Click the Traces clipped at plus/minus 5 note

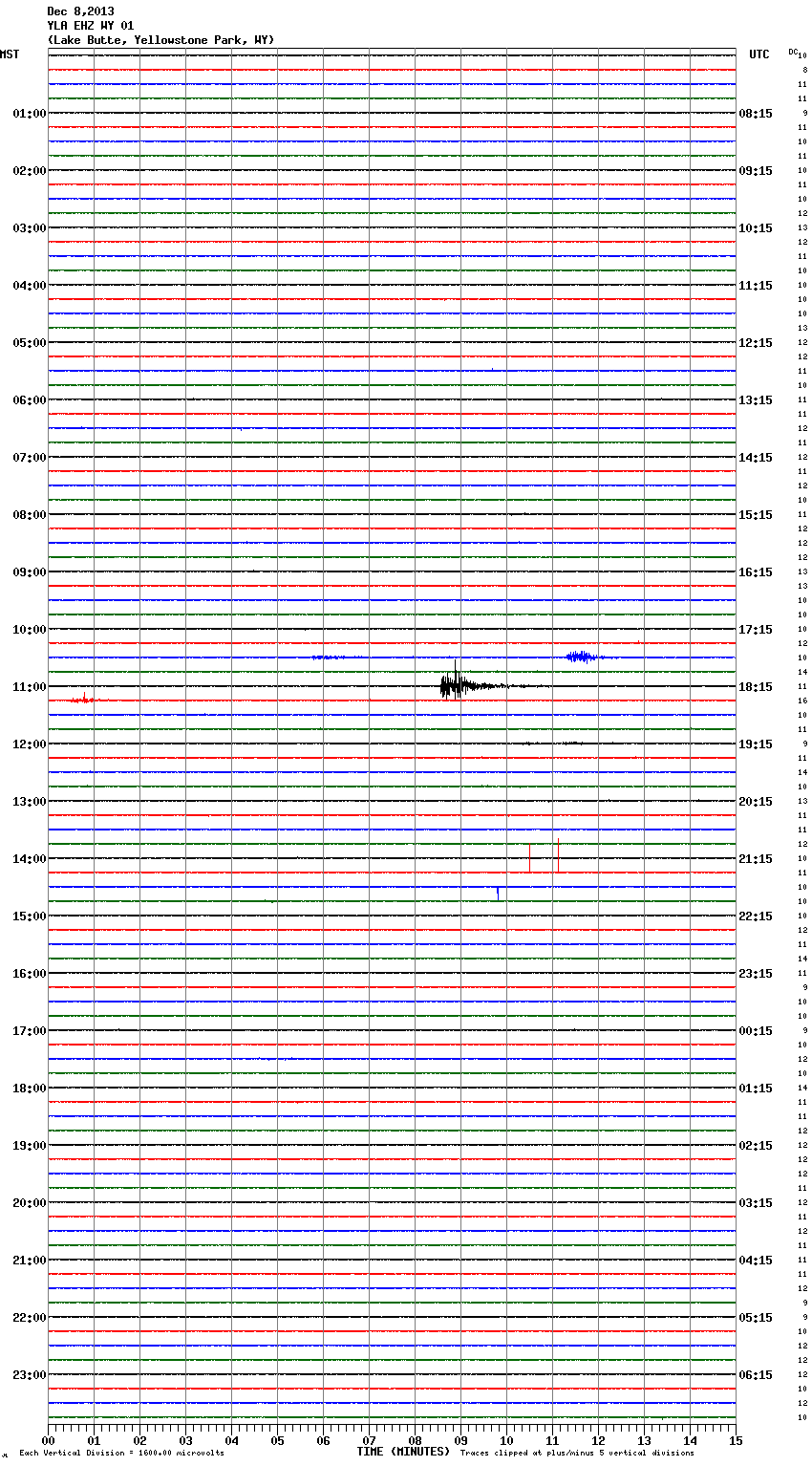tap(577, 1454)
